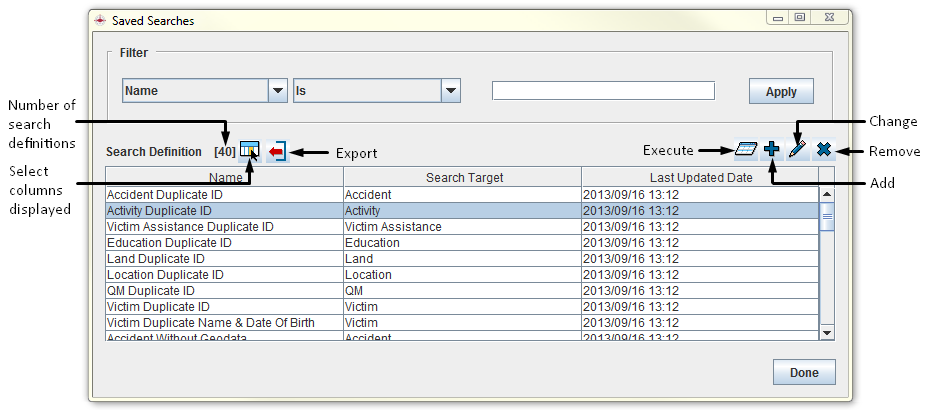928x410 pixels.
Task: Click the Change (pencil) icon
Action: [x=797, y=150]
